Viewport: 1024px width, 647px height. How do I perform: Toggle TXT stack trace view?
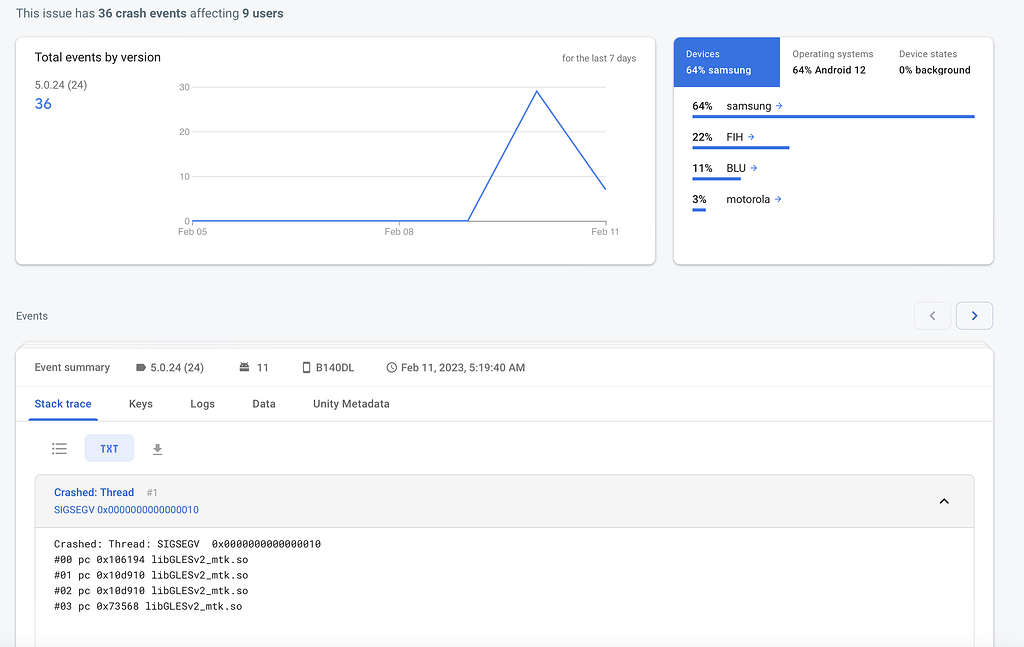pos(109,449)
